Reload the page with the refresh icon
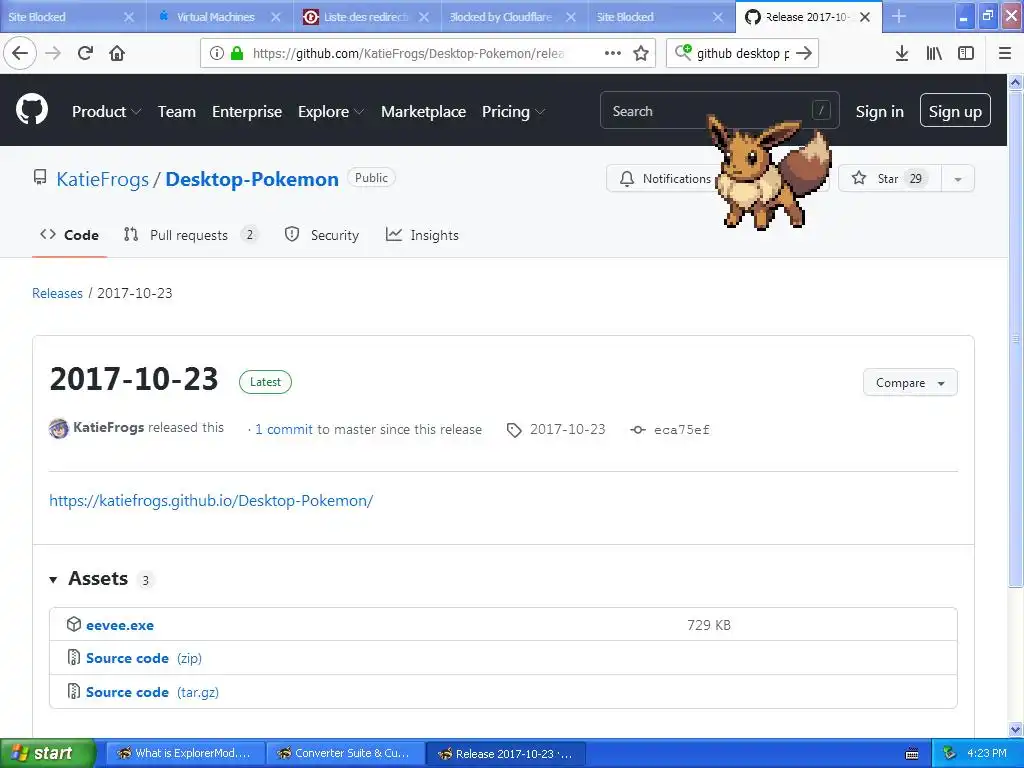1024x768 pixels. click(85, 53)
